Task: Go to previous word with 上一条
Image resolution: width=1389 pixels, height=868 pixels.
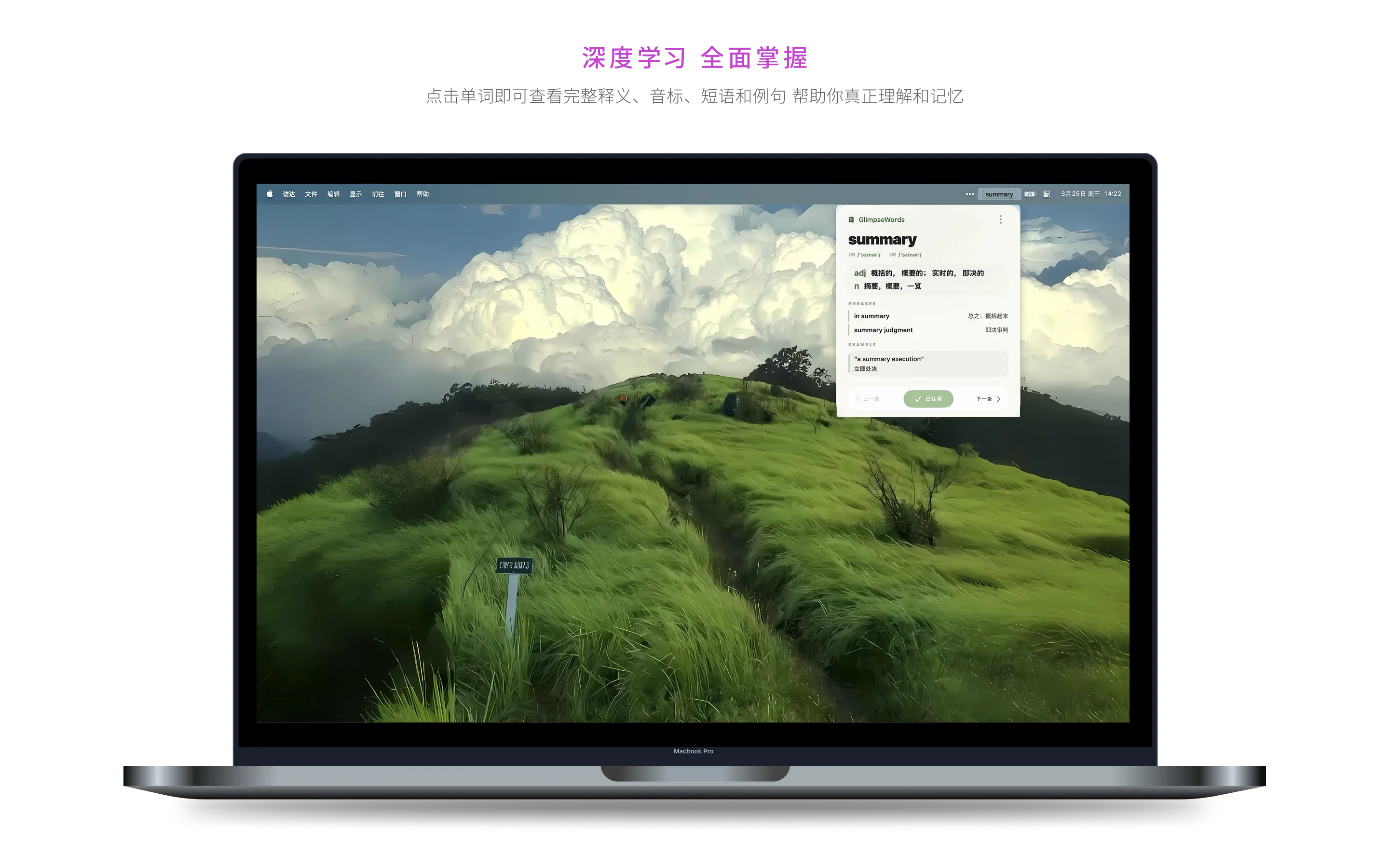Action: pyautogui.click(x=868, y=399)
